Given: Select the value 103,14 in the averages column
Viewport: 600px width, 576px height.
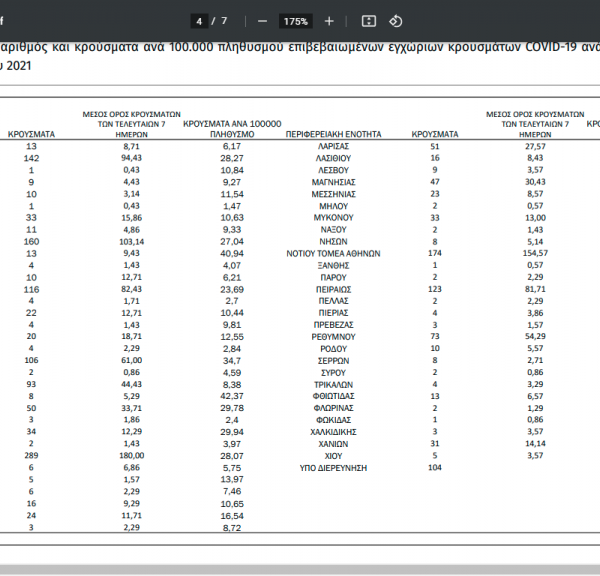Looking at the screenshot, I should click(132, 242).
